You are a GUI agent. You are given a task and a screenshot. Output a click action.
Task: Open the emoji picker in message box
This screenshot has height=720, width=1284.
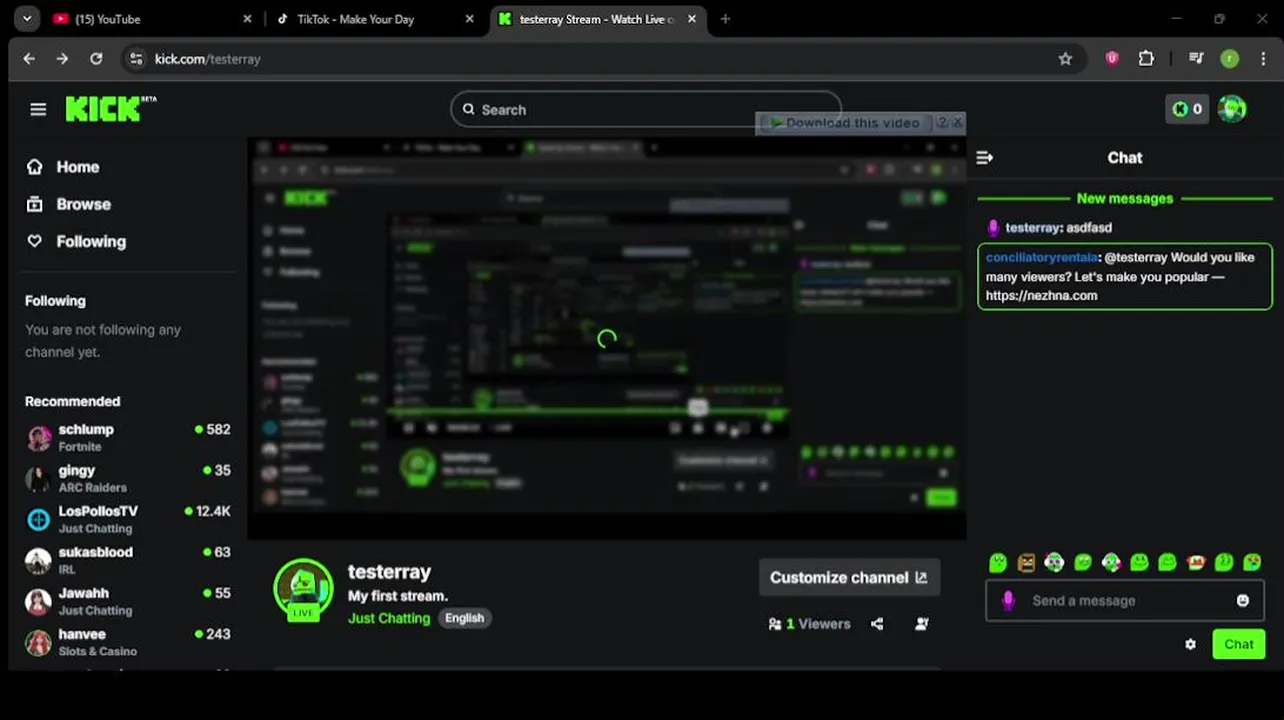(1243, 601)
